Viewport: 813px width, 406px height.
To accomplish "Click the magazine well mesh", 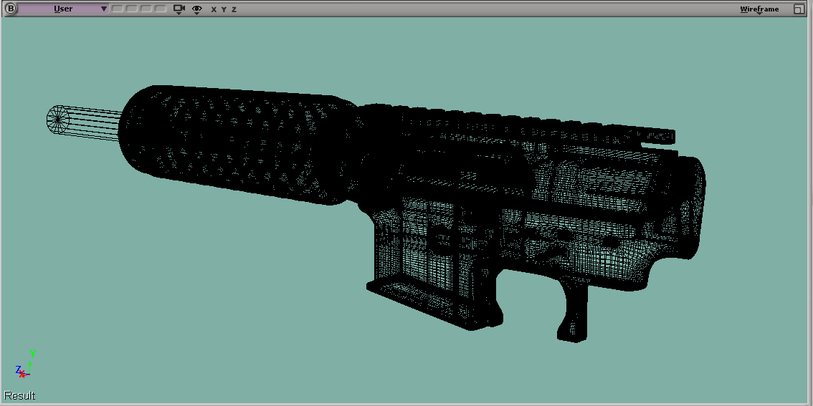I will [x=433, y=264].
